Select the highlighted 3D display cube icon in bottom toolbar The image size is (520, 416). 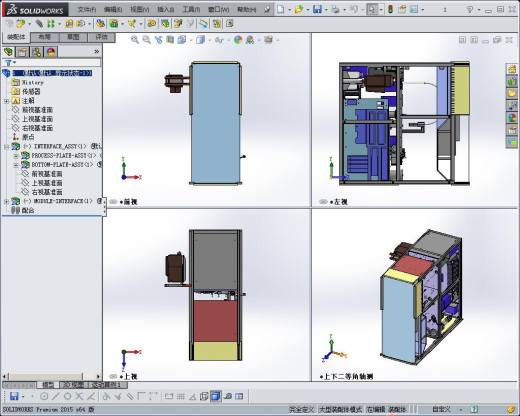coord(216,396)
